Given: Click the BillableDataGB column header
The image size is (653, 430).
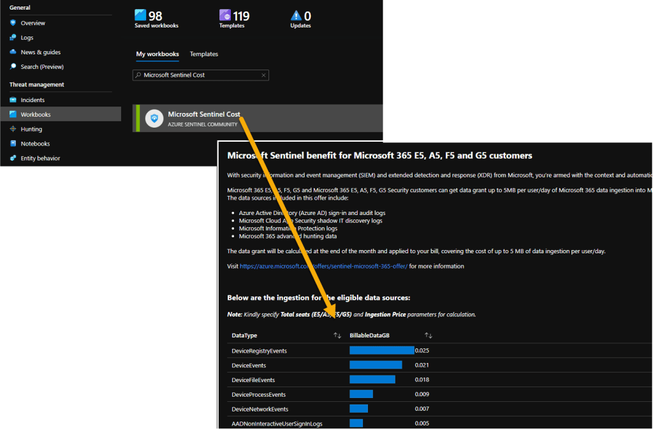Looking at the screenshot, I should 369,336.
